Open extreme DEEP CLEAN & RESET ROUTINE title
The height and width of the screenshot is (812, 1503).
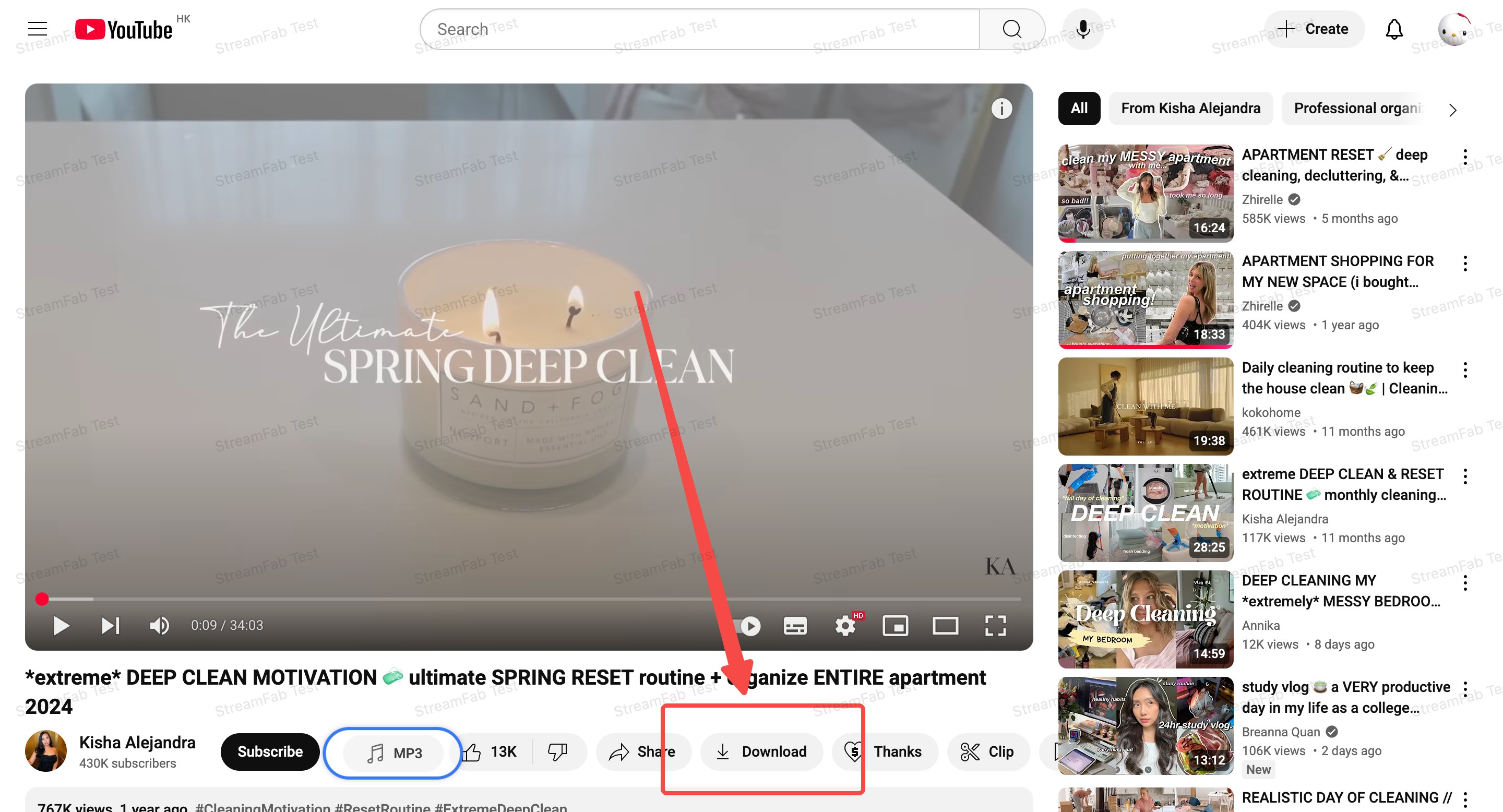tap(1344, 484)
